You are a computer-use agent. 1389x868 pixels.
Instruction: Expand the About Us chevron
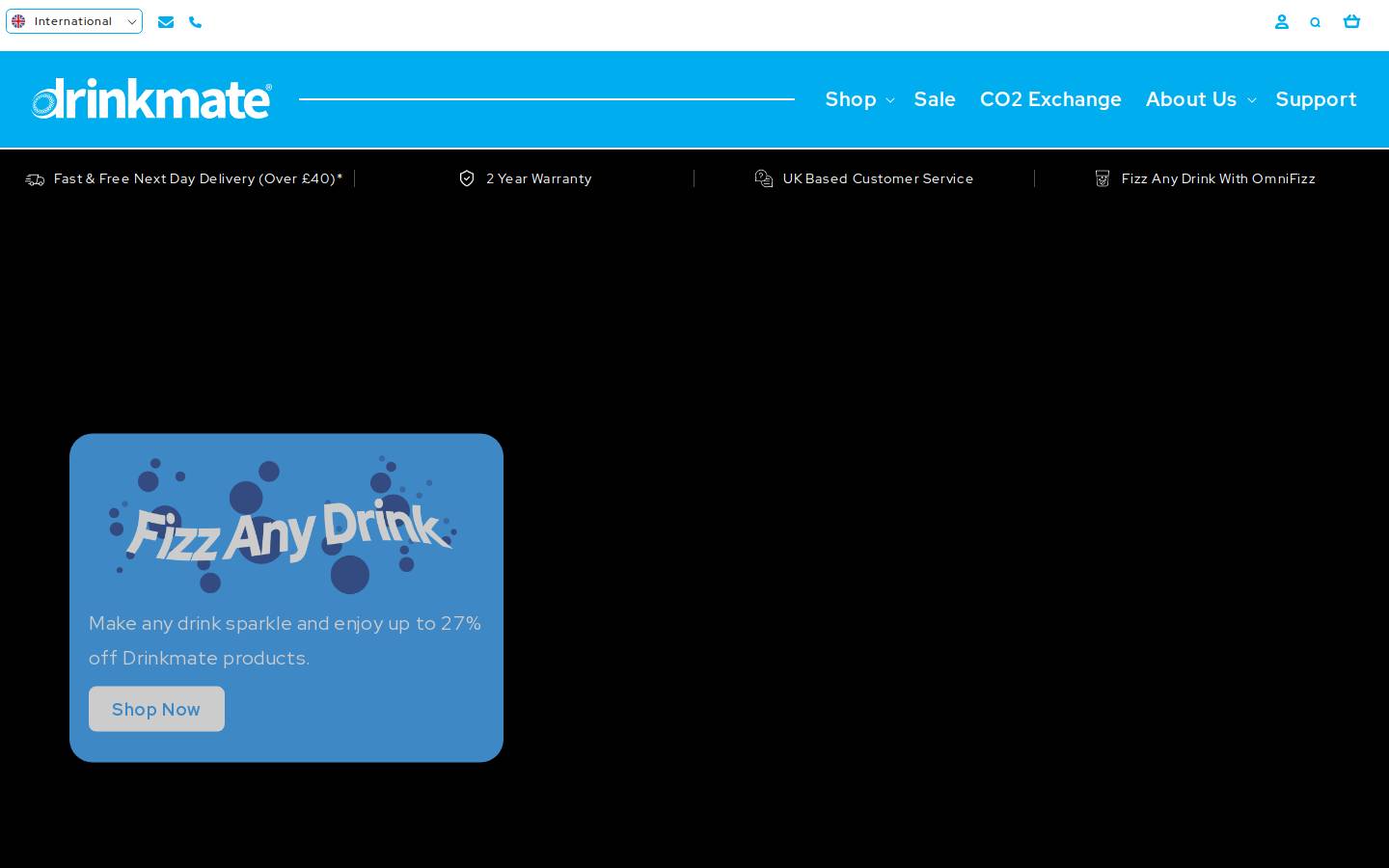tap(1252, 100)
